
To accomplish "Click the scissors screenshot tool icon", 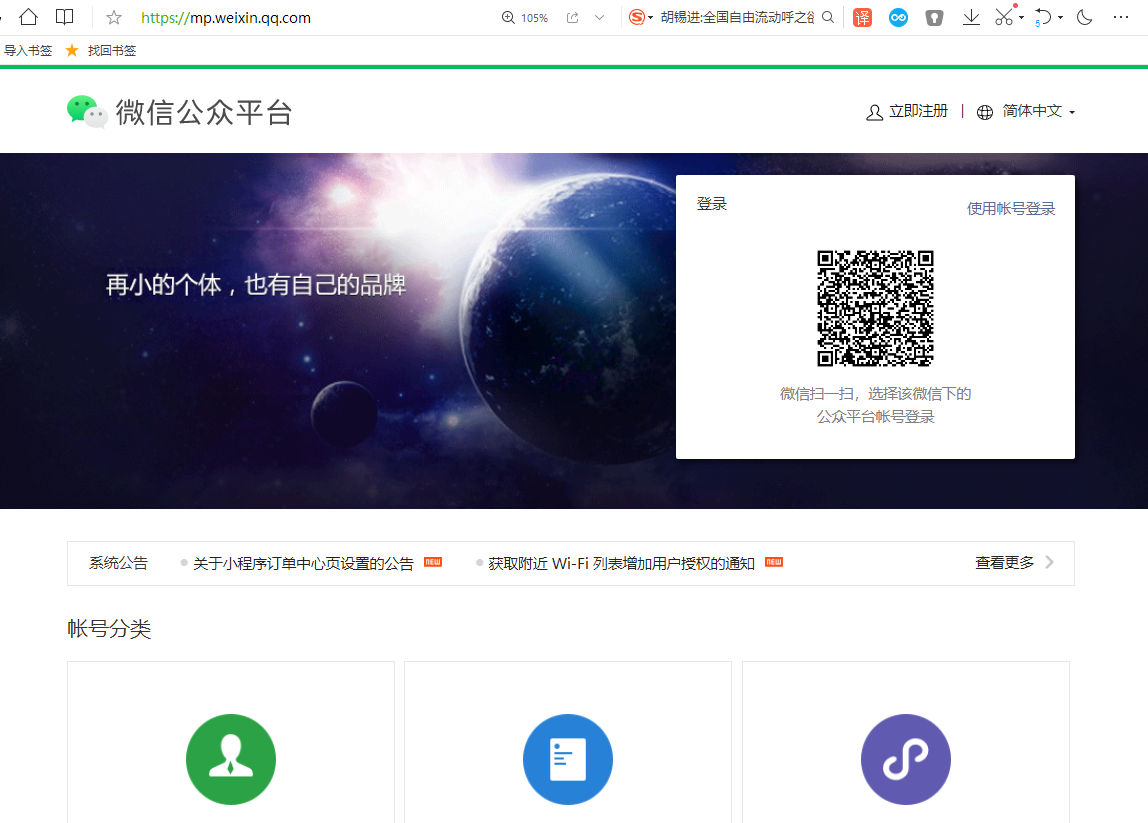I will [x=1004, y=17].
